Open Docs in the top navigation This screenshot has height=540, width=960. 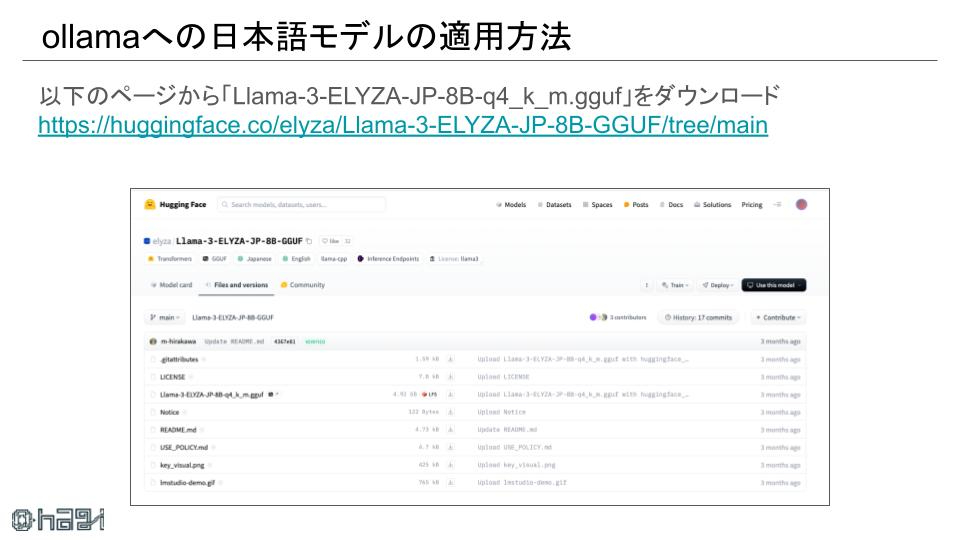point(672,204)
